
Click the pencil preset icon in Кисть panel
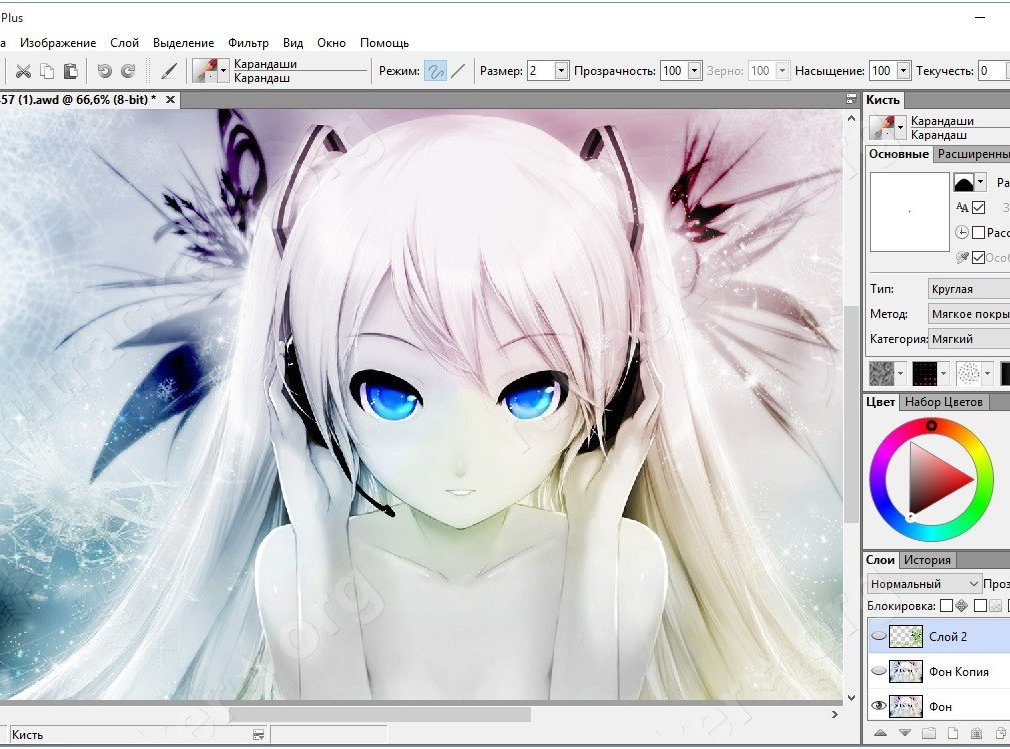point(882,127)
